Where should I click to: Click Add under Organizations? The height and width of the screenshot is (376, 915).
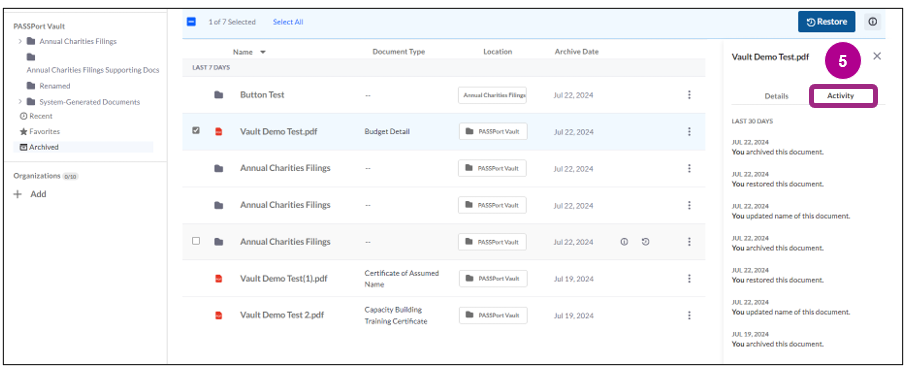point(38,194)
